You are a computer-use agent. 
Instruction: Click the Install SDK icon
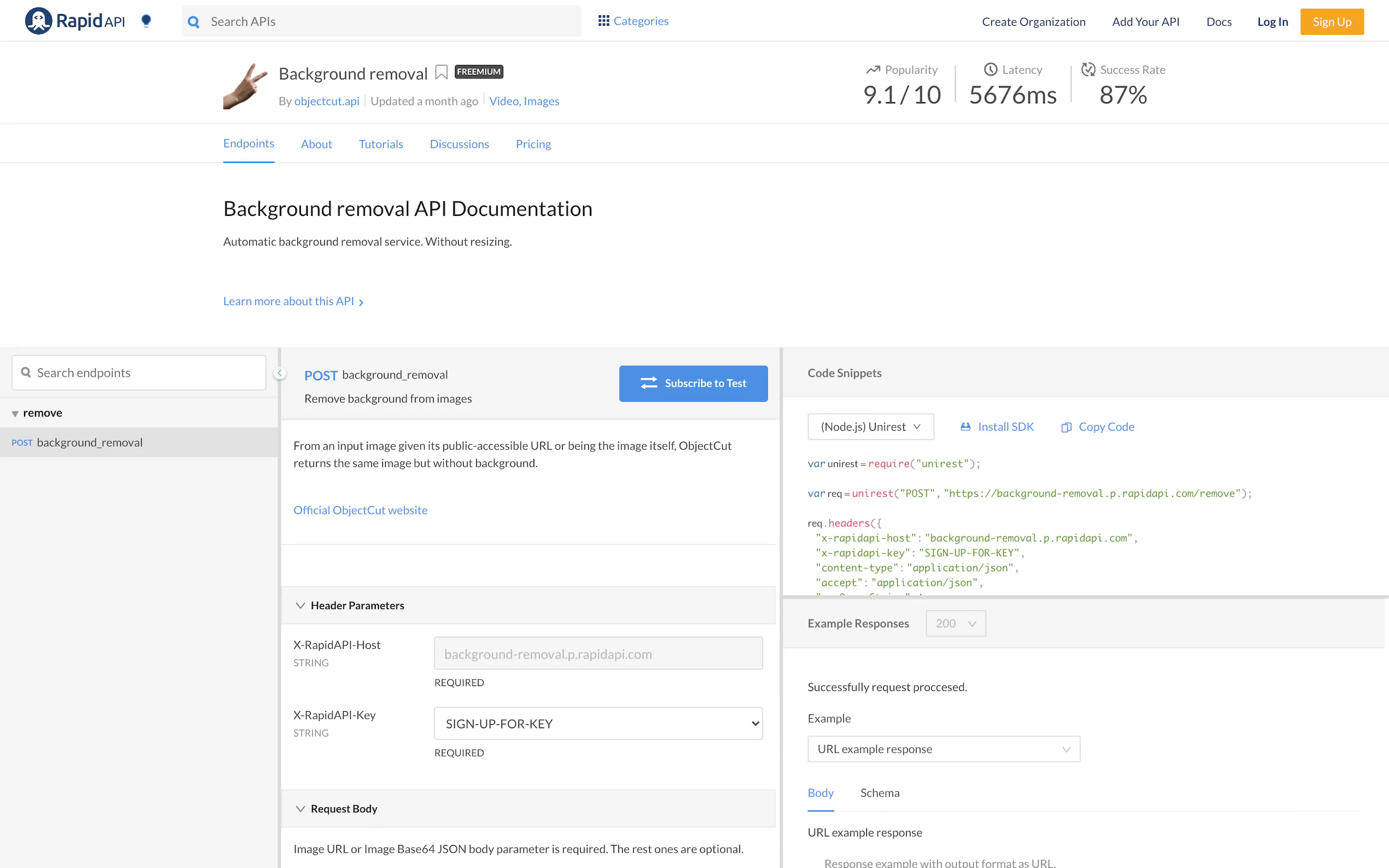coord(965,426)
